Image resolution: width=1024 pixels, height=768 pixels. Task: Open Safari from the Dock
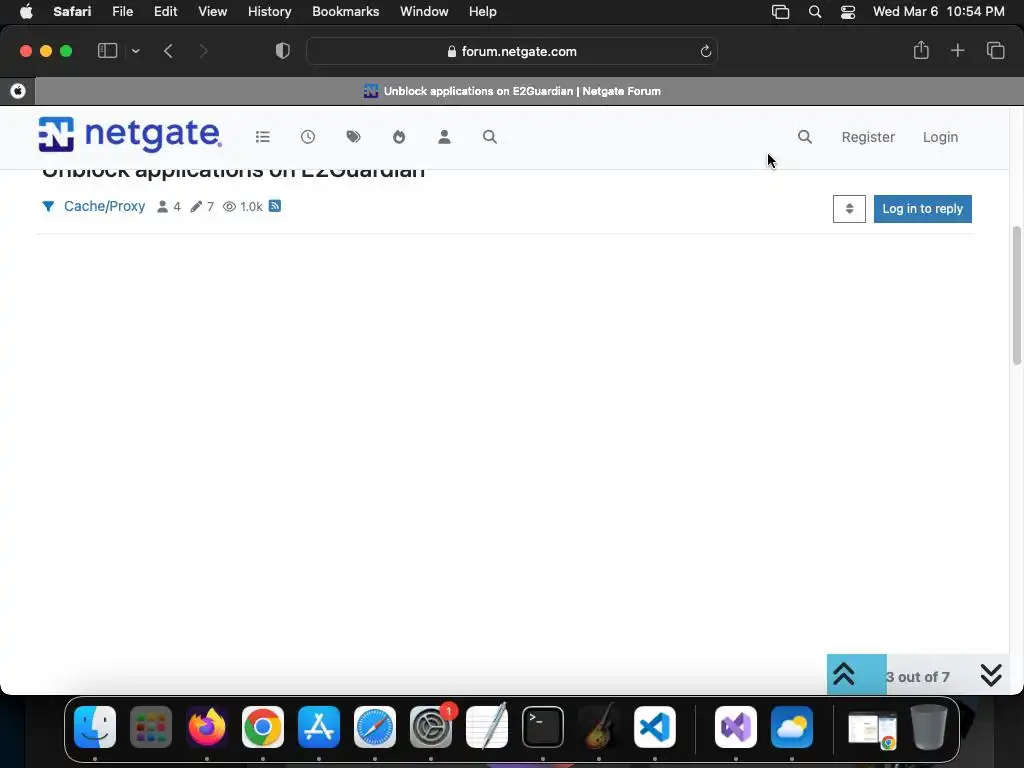tap(375, 727)
